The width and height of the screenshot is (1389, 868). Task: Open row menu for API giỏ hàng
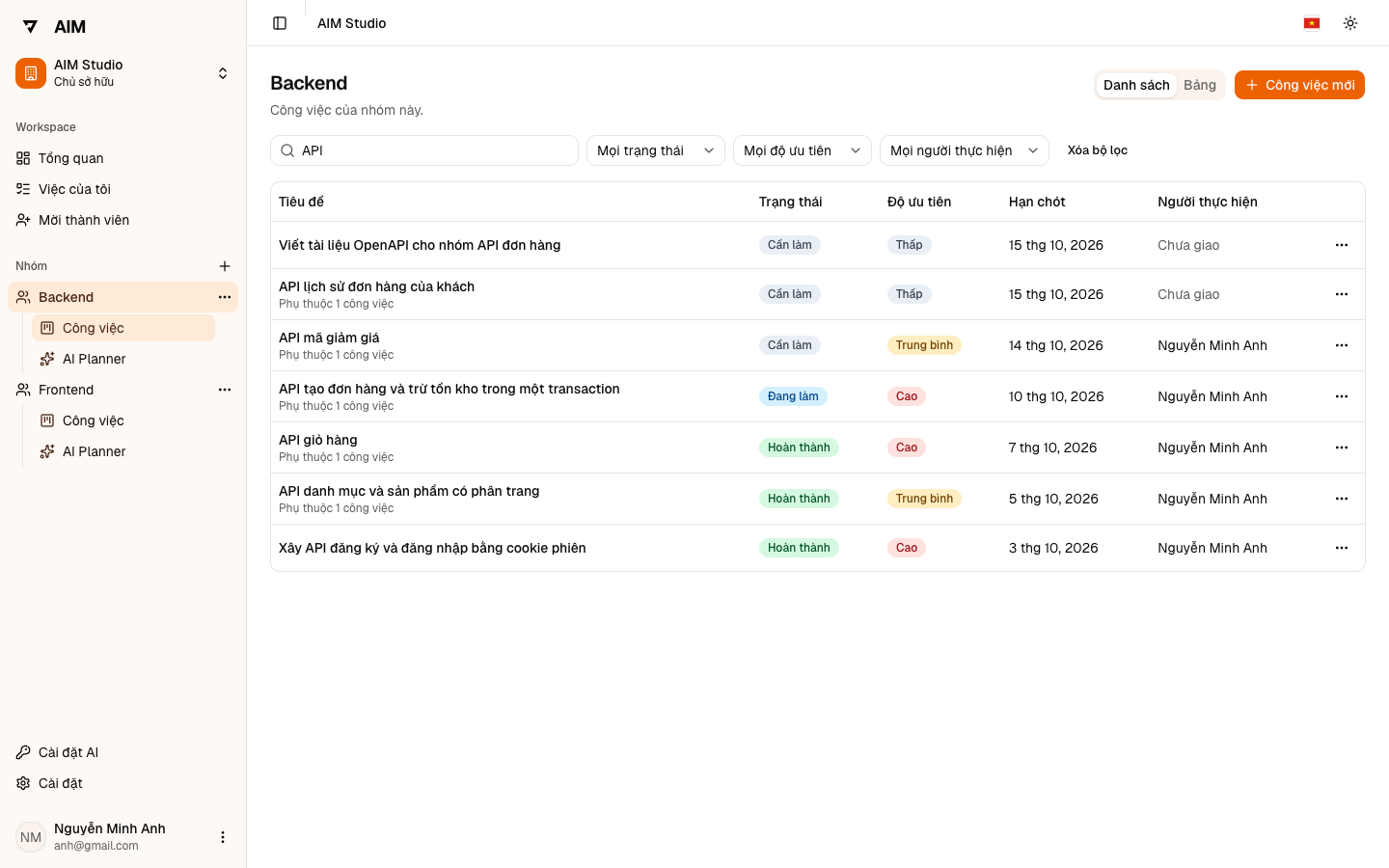(x=1342, y=448)
